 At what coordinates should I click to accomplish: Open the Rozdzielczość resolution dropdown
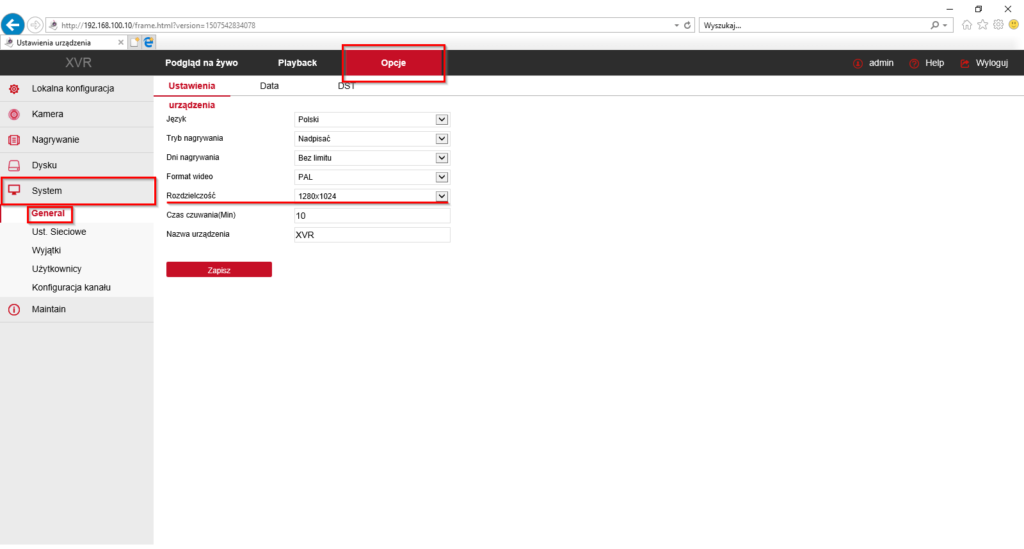point(442,196)
